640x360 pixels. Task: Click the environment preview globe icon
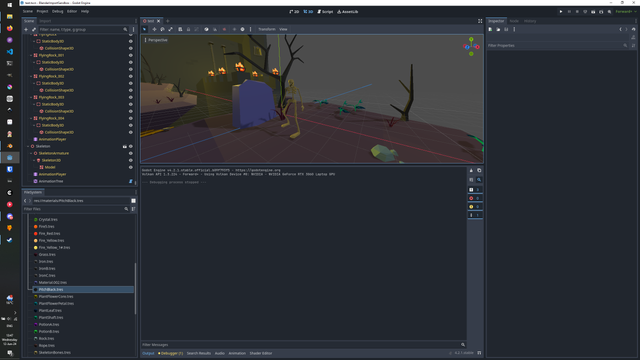(x=242, y=29)
